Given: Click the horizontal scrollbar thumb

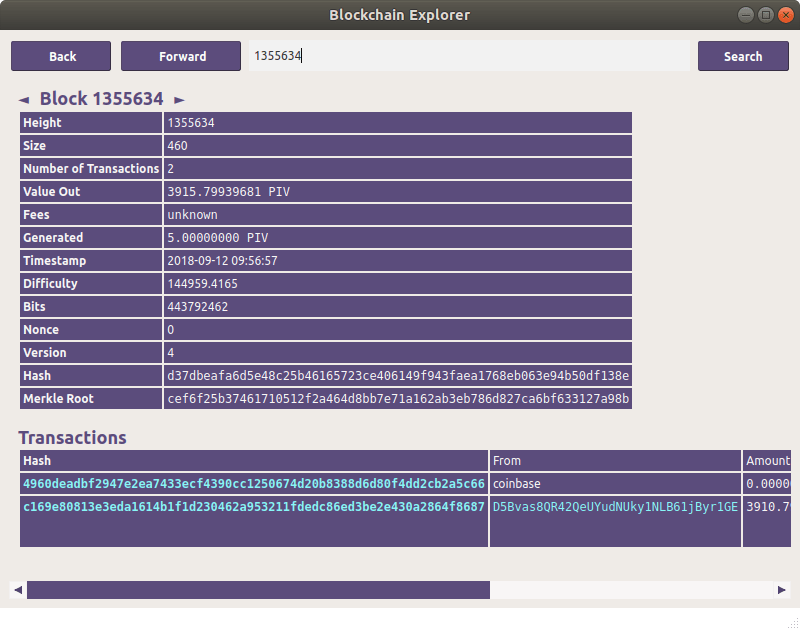Looking at the screenshot, I should pos(258,590).
